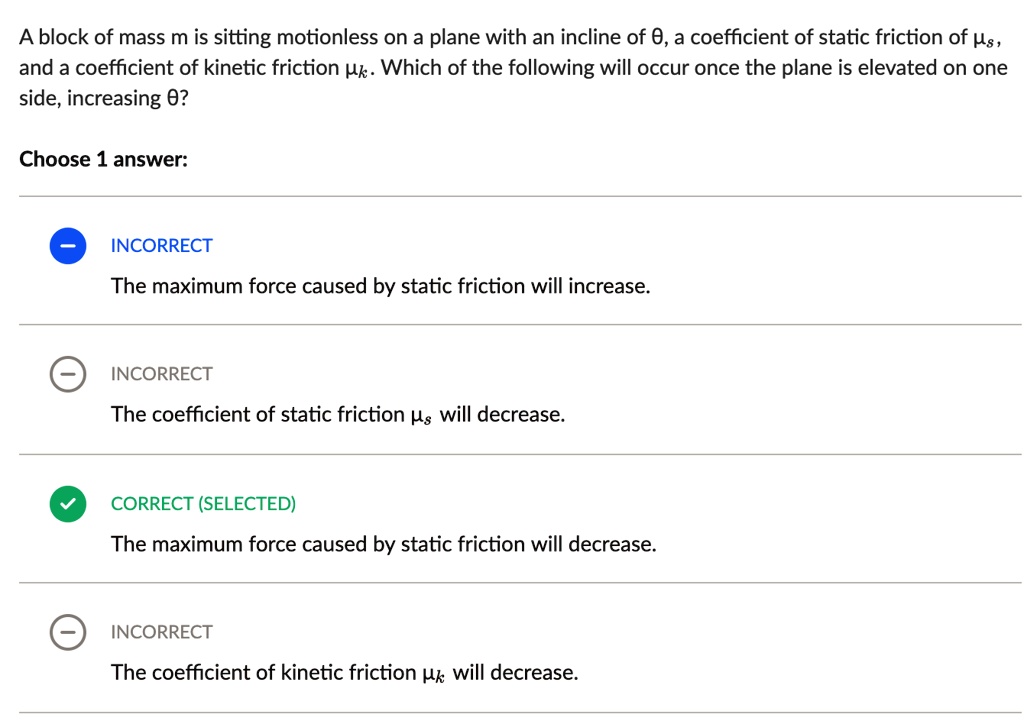The height and width of the screenshot is (724, 1024).
Task: Select answer "maximum force of static friction will decrease"
Action: [x=383, y=544]
